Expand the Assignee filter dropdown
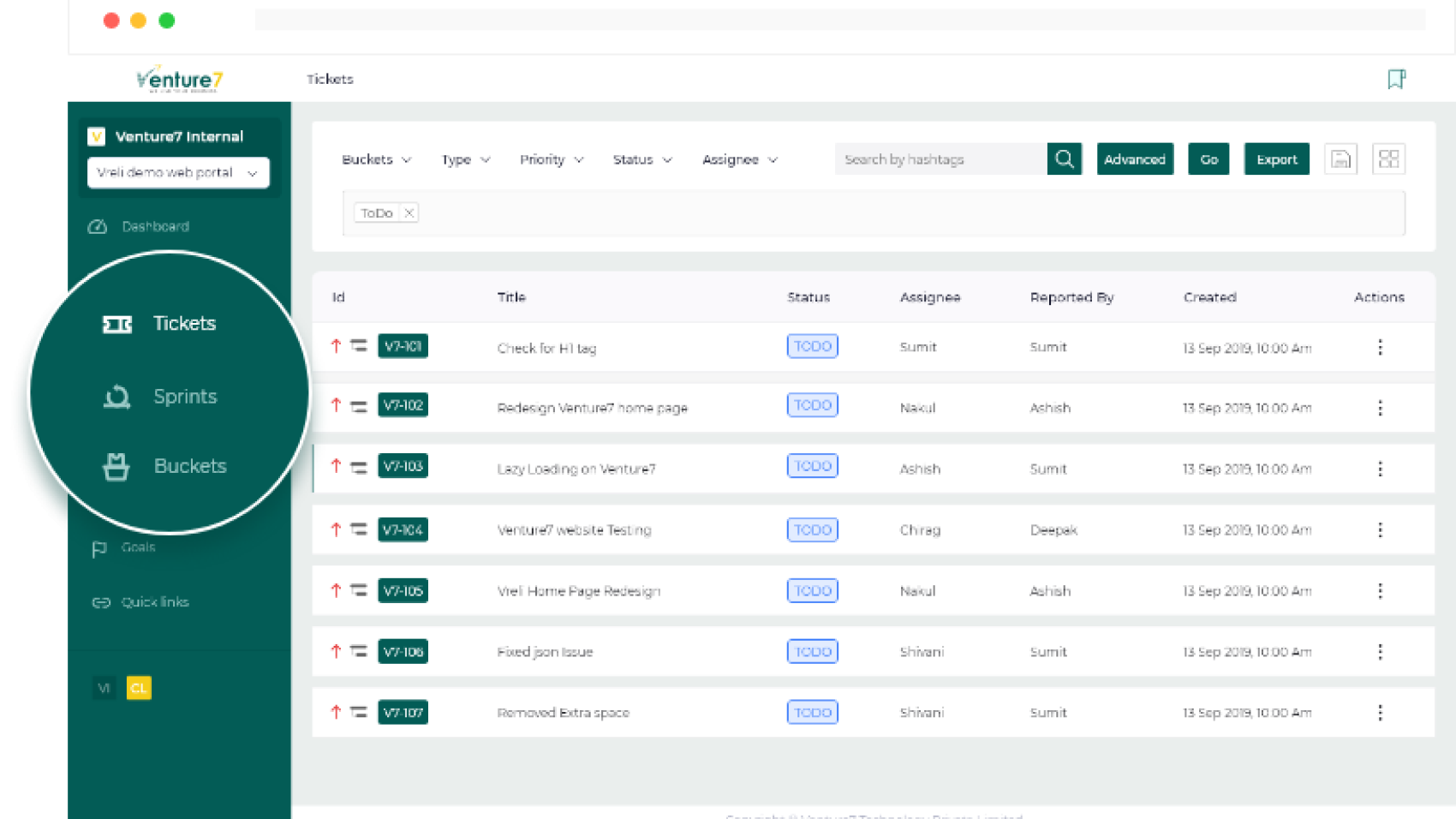The image size is (1456, 819). 740,159
